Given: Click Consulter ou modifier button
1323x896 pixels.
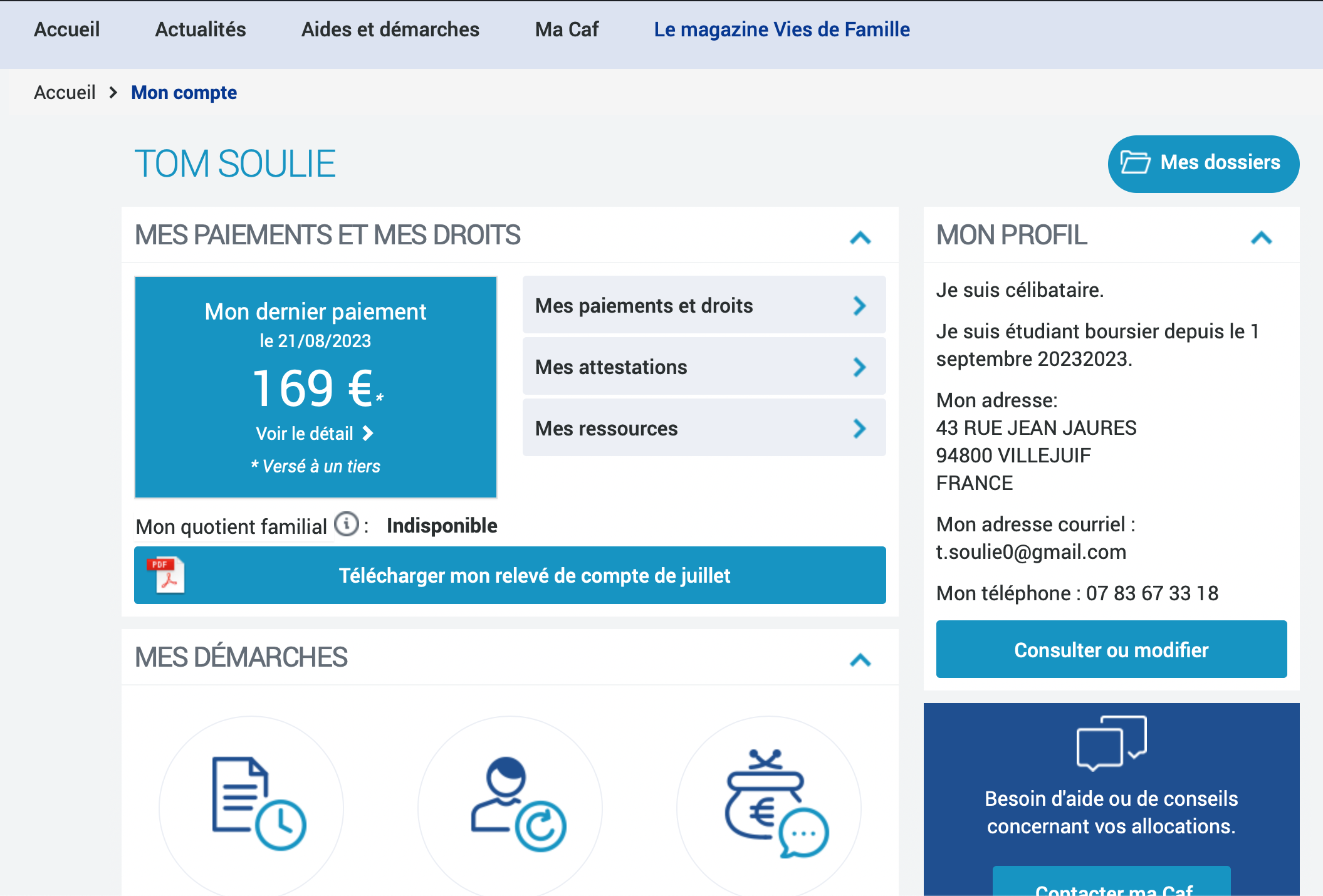Looking at the screenshot, I should 1111,650.
